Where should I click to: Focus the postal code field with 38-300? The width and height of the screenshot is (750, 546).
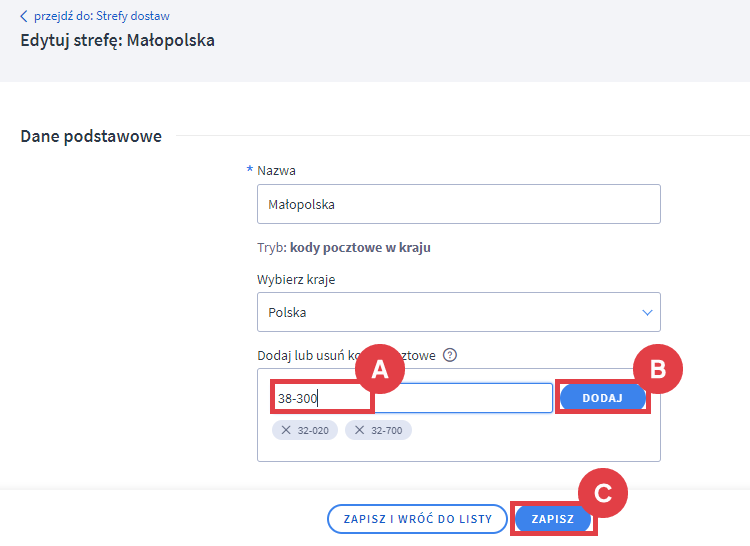[322, 398]
